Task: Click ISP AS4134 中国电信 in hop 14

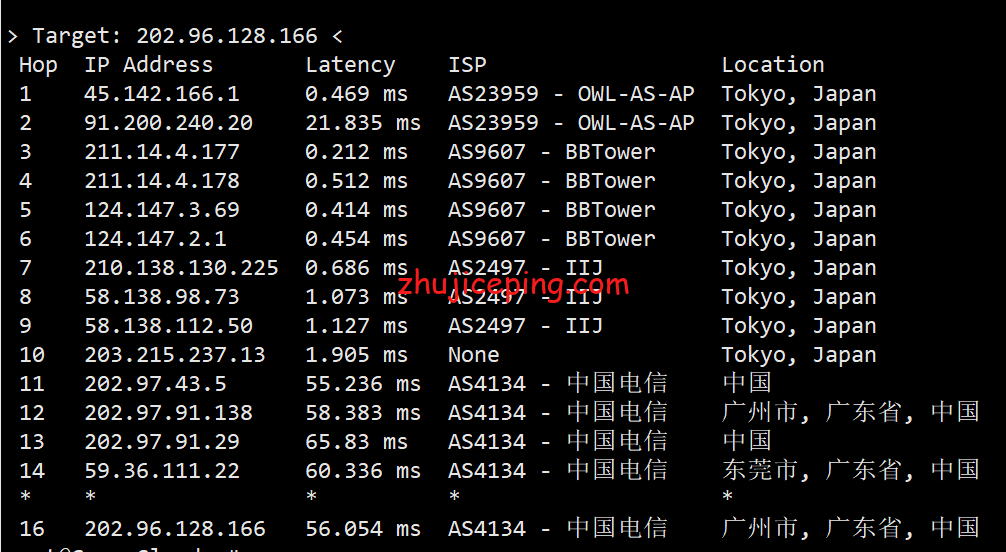Action: pos(558,470)
